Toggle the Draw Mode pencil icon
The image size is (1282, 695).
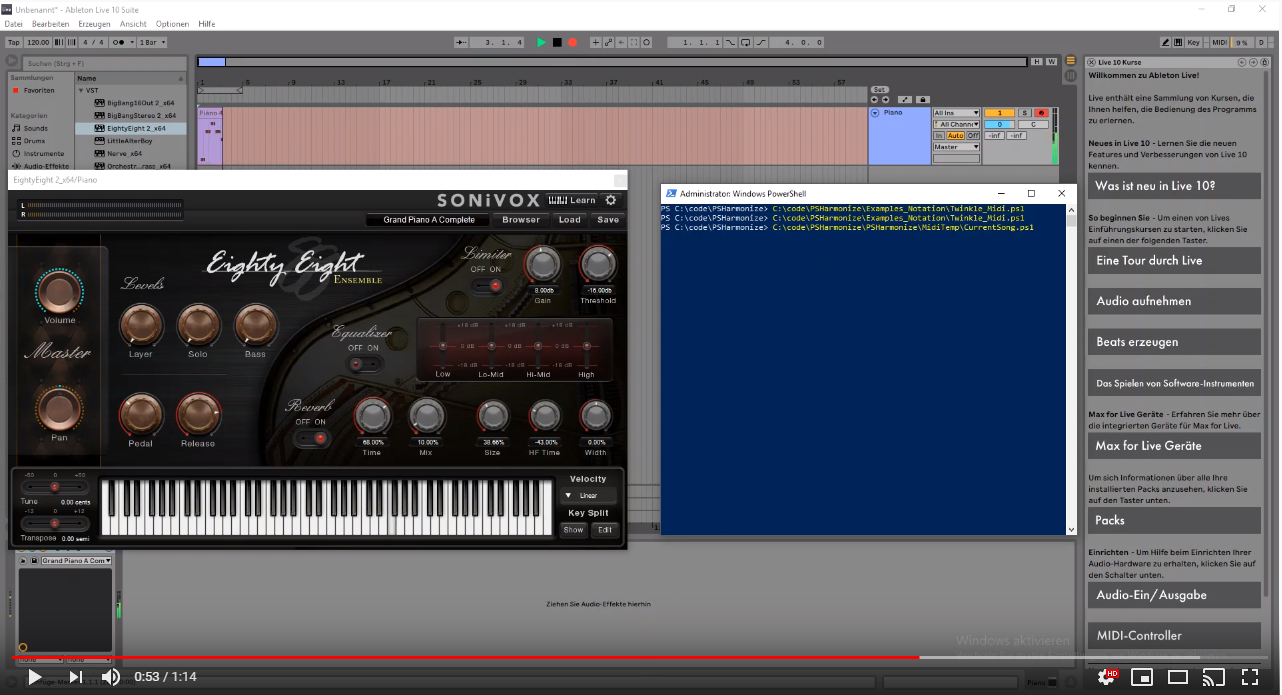pos(1165,42)
